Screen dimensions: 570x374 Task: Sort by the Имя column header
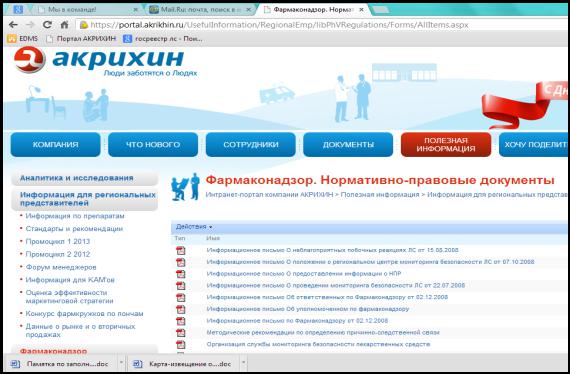[x=213, y=238]
